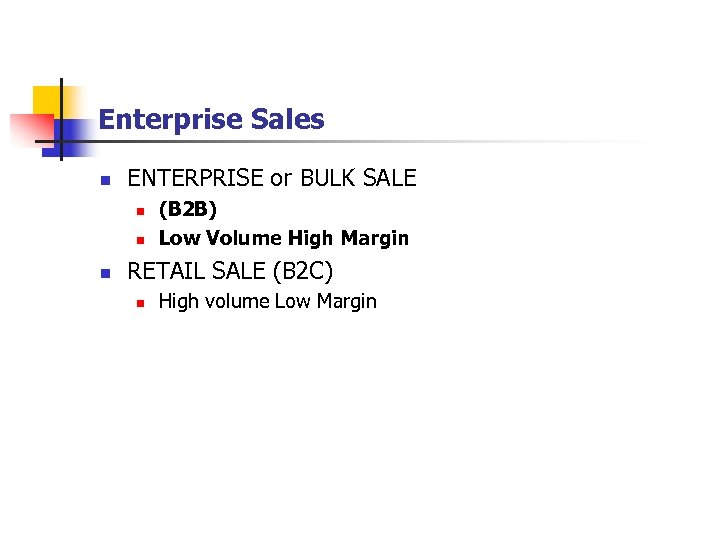Screen dimensions: 720x540
Task: Select the "Enterprise Sales" slide title
Action: [x=212, y=120]
